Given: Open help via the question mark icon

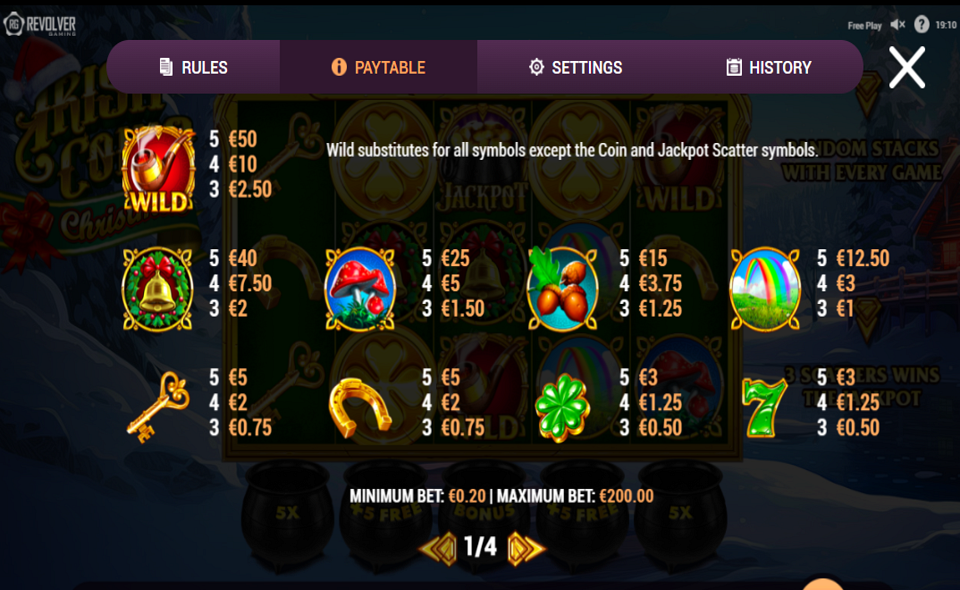Looking at the screenshot, I should (x=921, y=24).
